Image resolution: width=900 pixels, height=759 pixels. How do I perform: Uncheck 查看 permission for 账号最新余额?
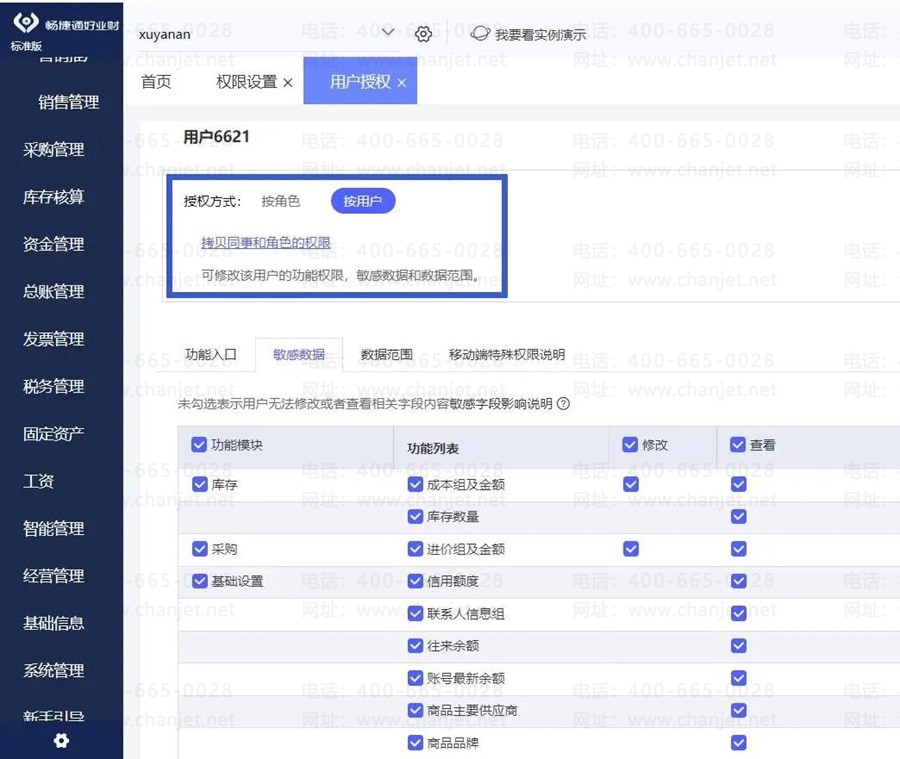(739, 678)
